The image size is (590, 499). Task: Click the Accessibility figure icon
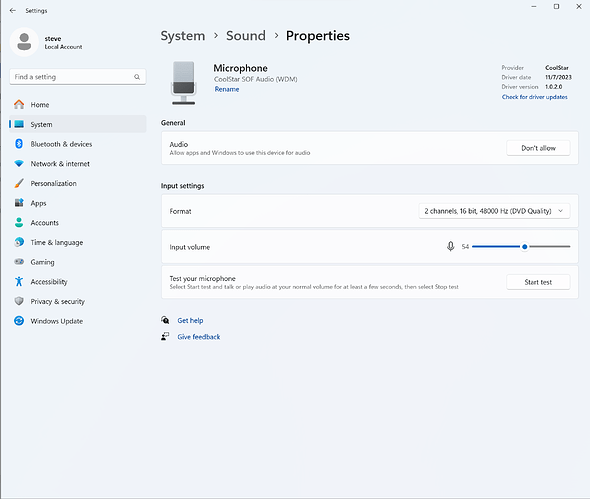point(19,281)
